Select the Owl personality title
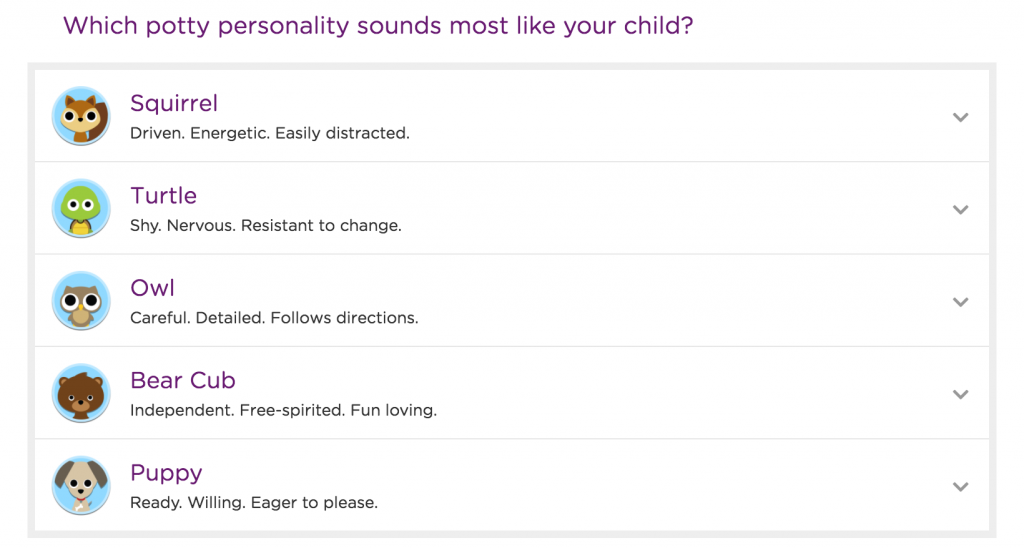1024x548 pixels. click(152, 288)
